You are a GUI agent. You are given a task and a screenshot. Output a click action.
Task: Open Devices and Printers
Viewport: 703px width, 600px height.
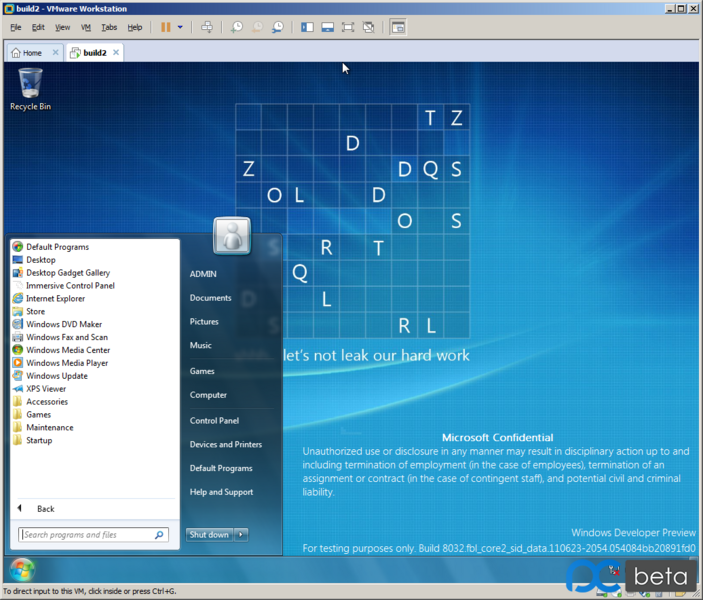point(226,444)
